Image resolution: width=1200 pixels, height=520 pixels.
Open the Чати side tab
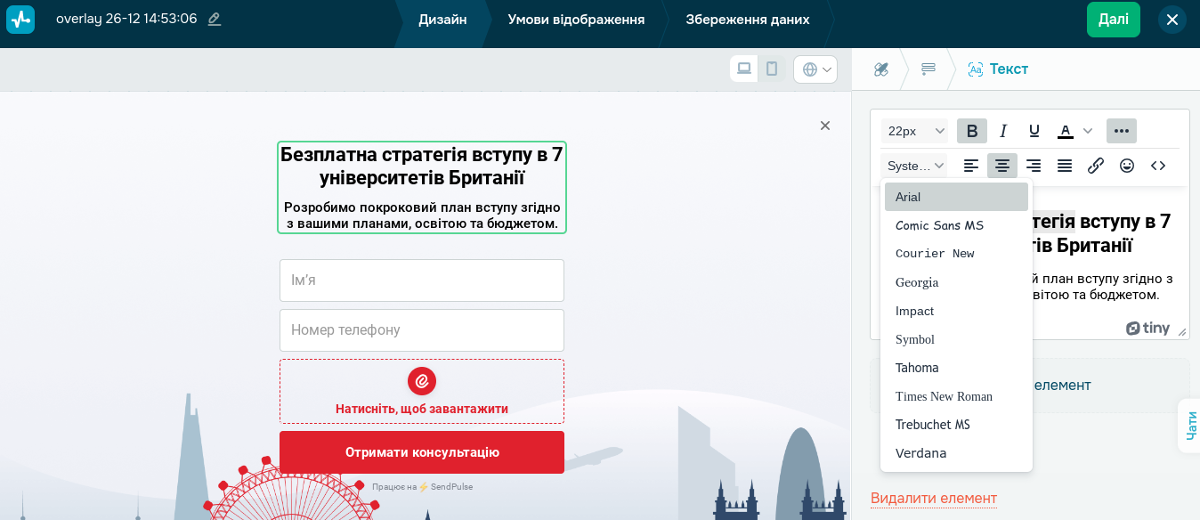1190,426
